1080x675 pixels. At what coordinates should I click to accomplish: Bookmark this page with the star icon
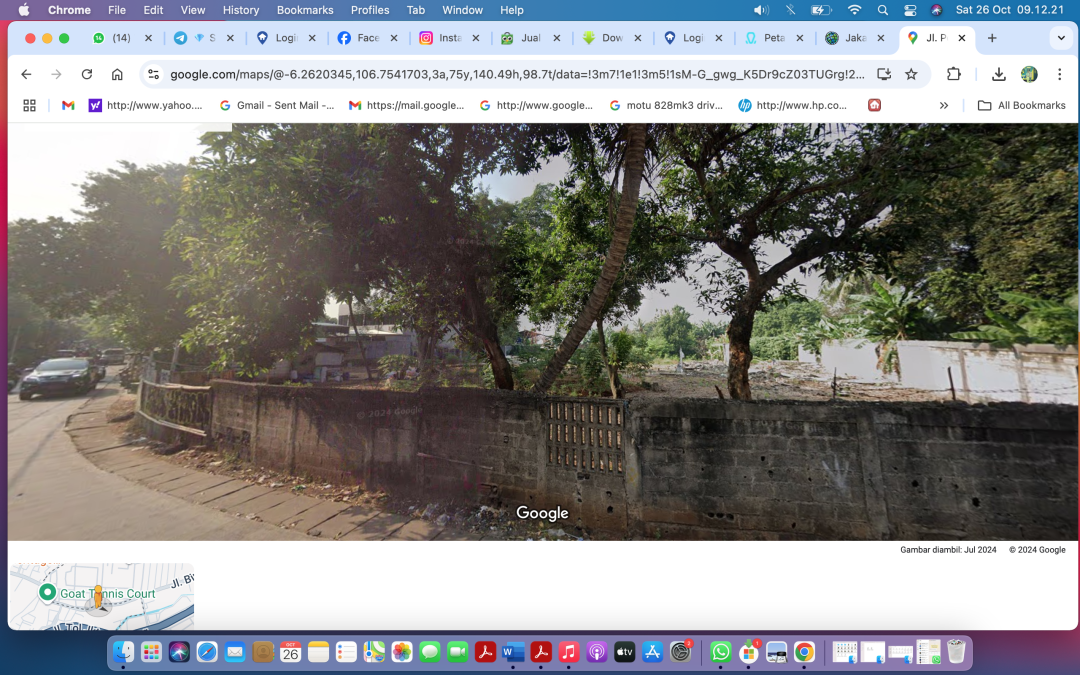tap(911, 74)
